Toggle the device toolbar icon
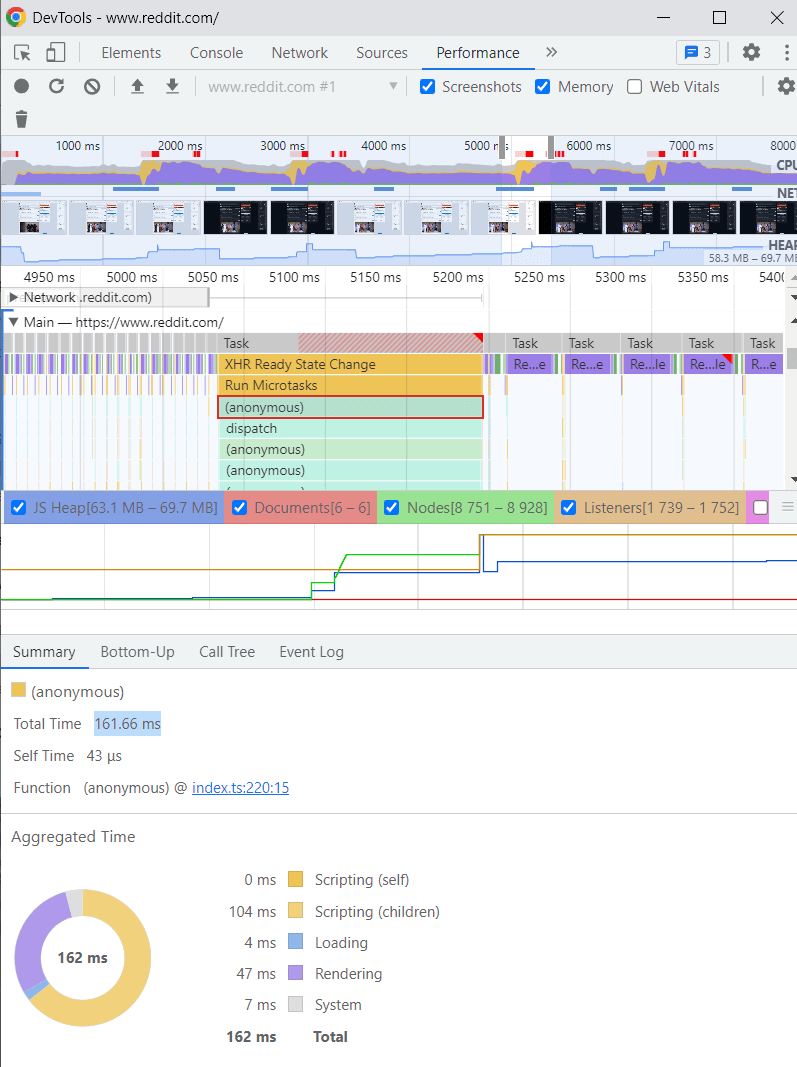Screen dimensions: 797x1067 pyautogui.click(x=56, y=53)
